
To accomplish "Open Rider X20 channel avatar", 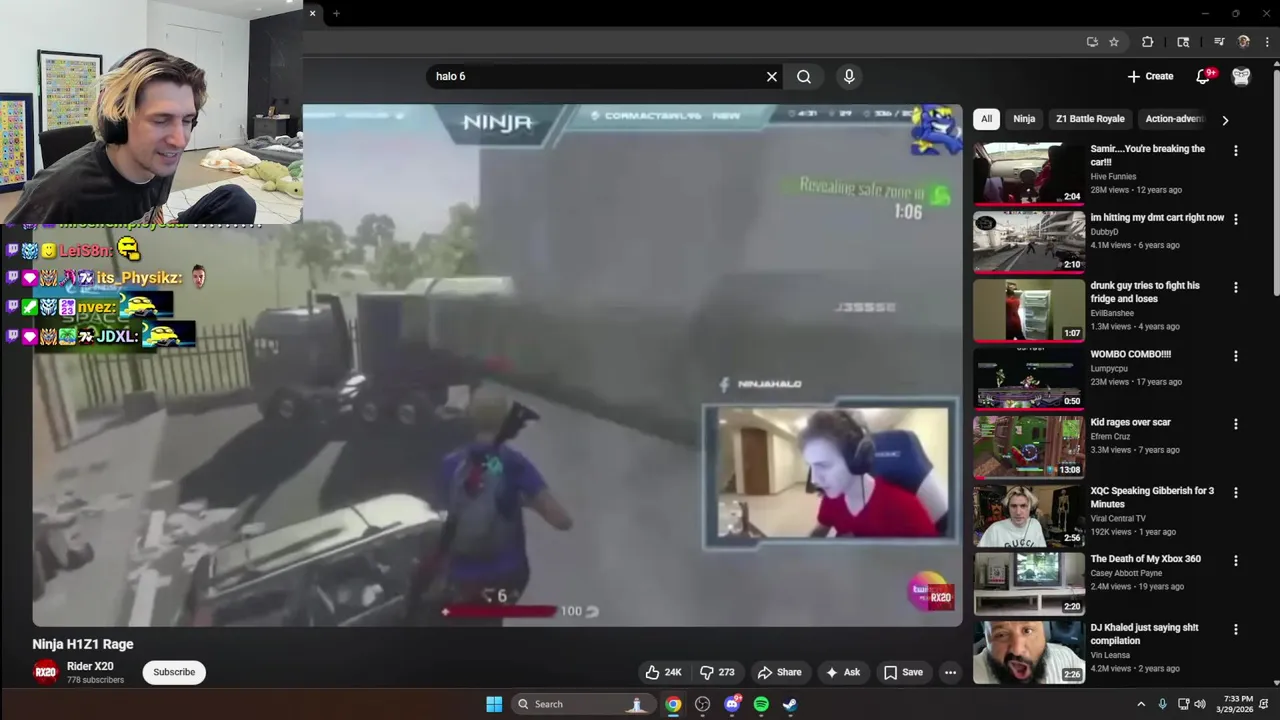I will (45, 672).
